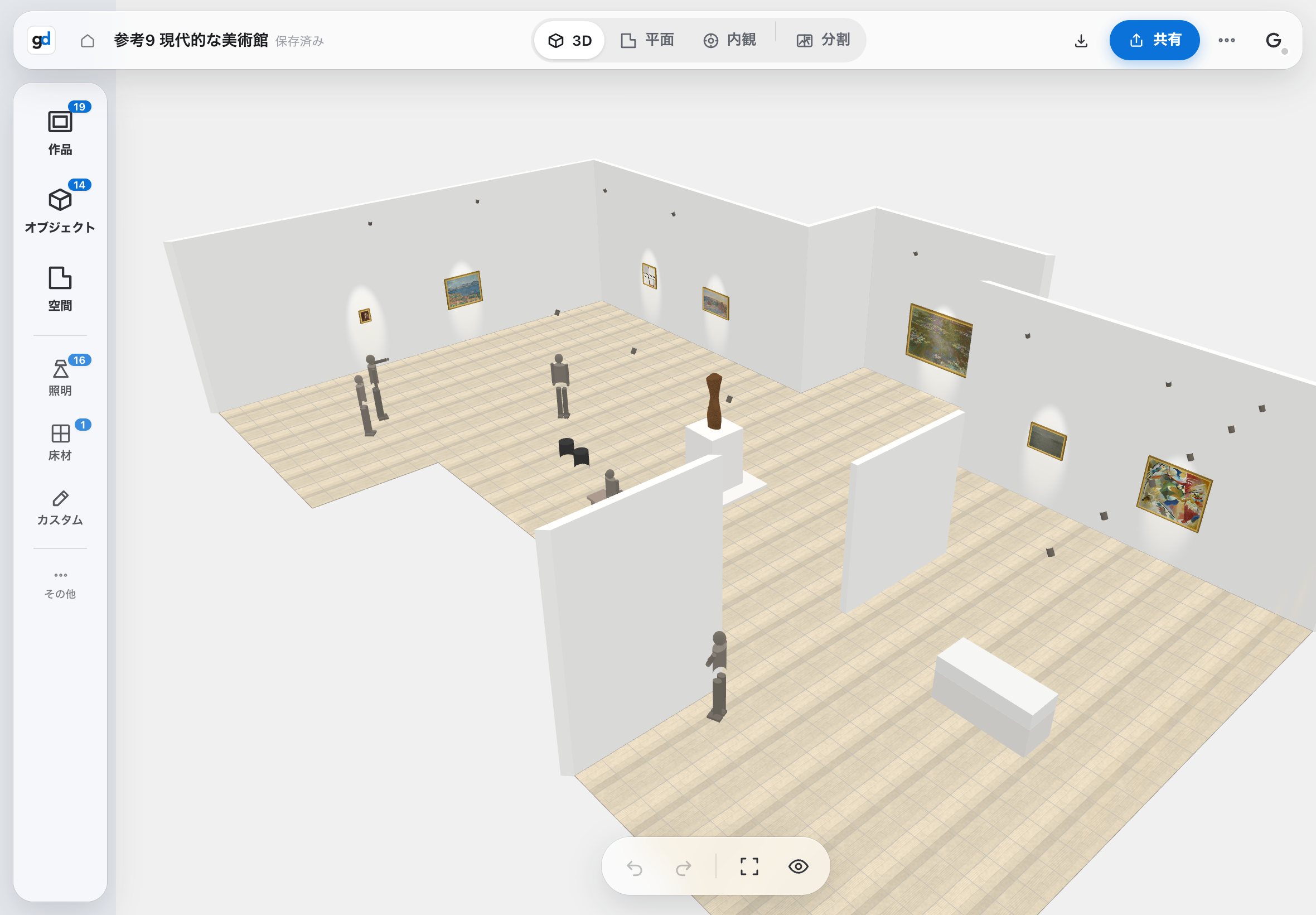Select the large water lilies painting

point(938,340)
